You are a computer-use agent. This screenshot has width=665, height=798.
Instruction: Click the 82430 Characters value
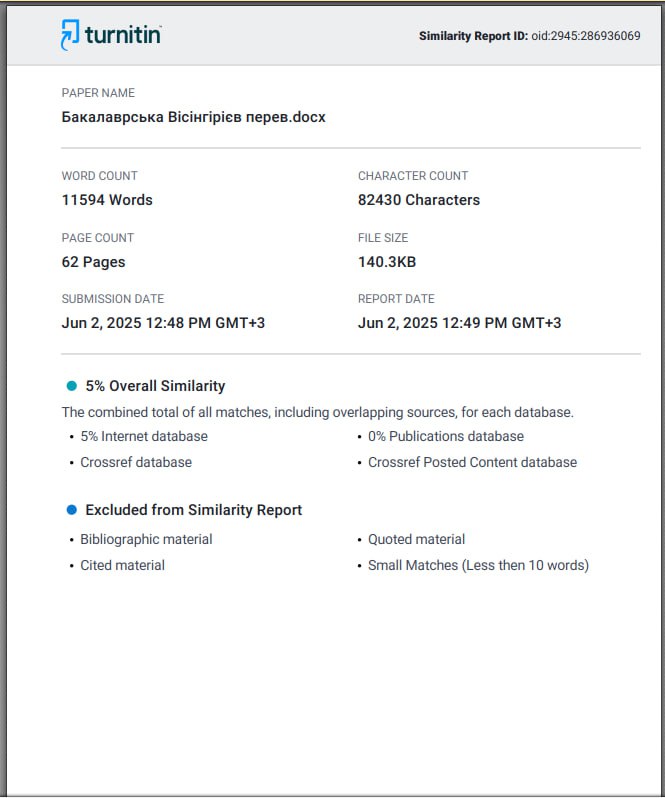point(419,200)
